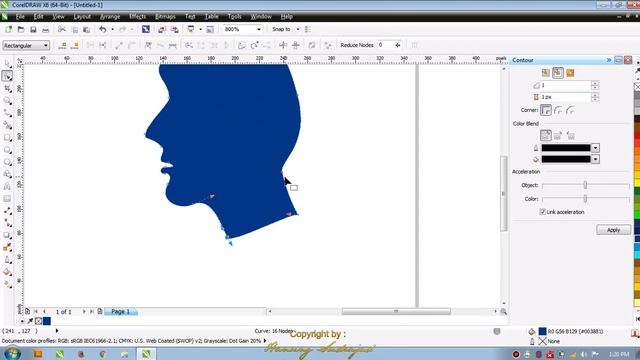Switch to the Page 1 tab
The height and width of the screenshot is (360, 640).
tap(120, 311)
